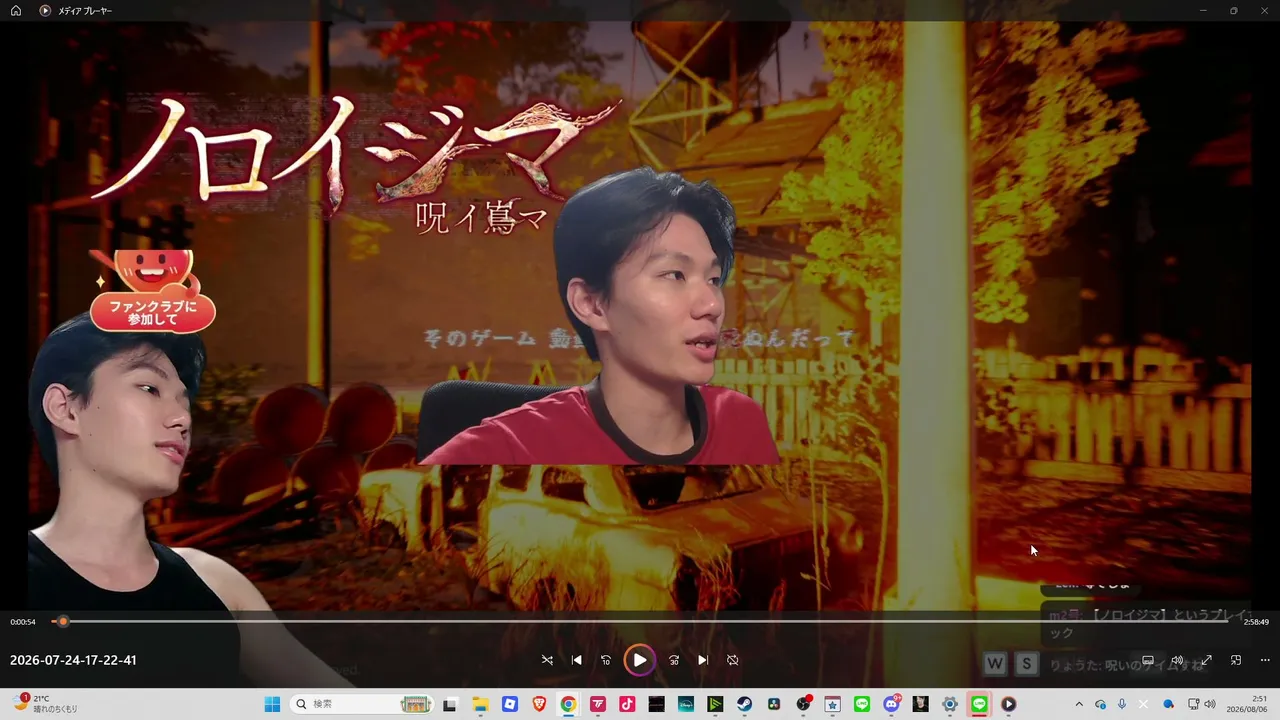Click the video title 2026-07-24-17-22-41
This screenshot has height=720, width=1280.
pos(73,660)
